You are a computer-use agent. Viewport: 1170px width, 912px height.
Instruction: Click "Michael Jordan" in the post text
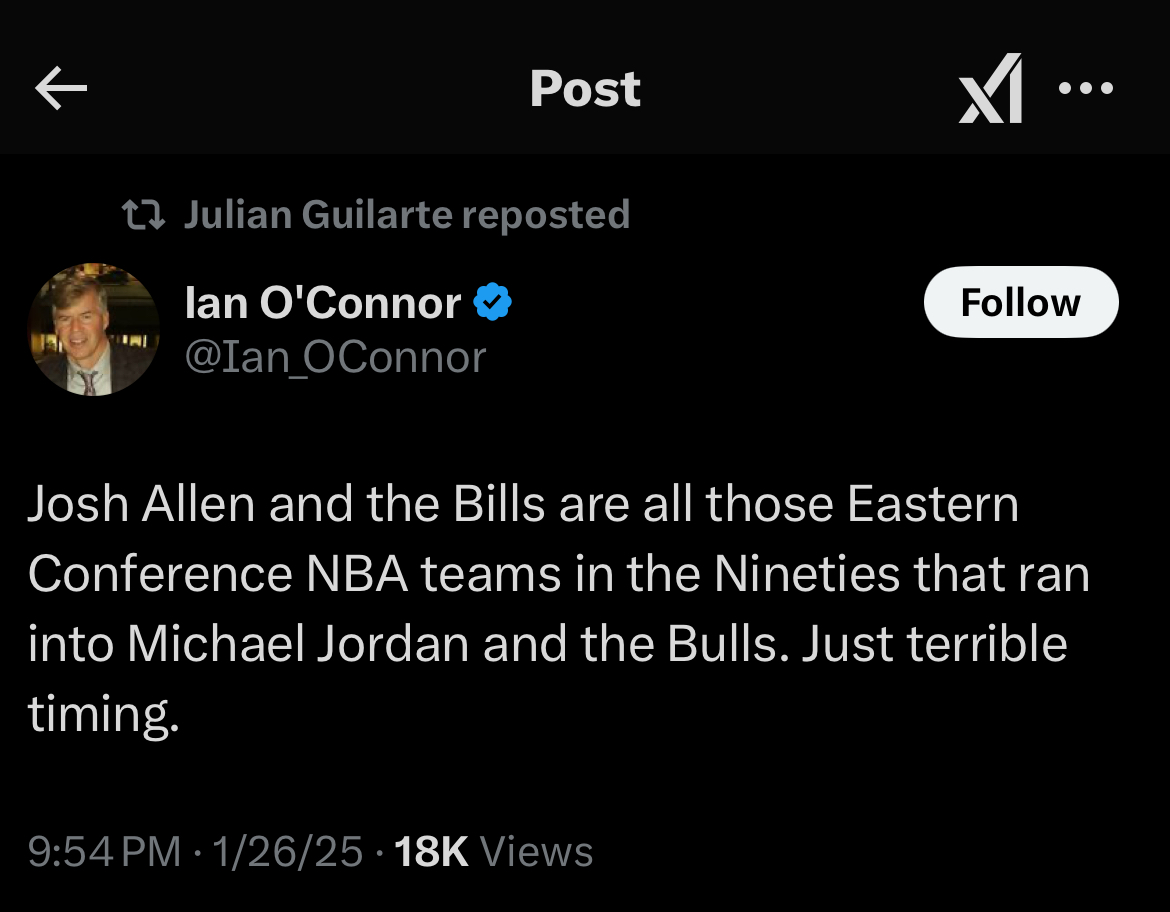click(x=298, y=644)
